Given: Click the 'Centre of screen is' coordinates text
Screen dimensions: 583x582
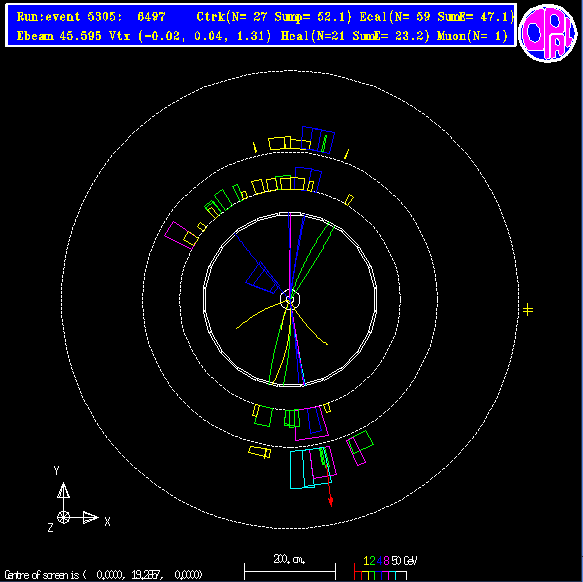Looking at the screenshot, I should point(103,575).
